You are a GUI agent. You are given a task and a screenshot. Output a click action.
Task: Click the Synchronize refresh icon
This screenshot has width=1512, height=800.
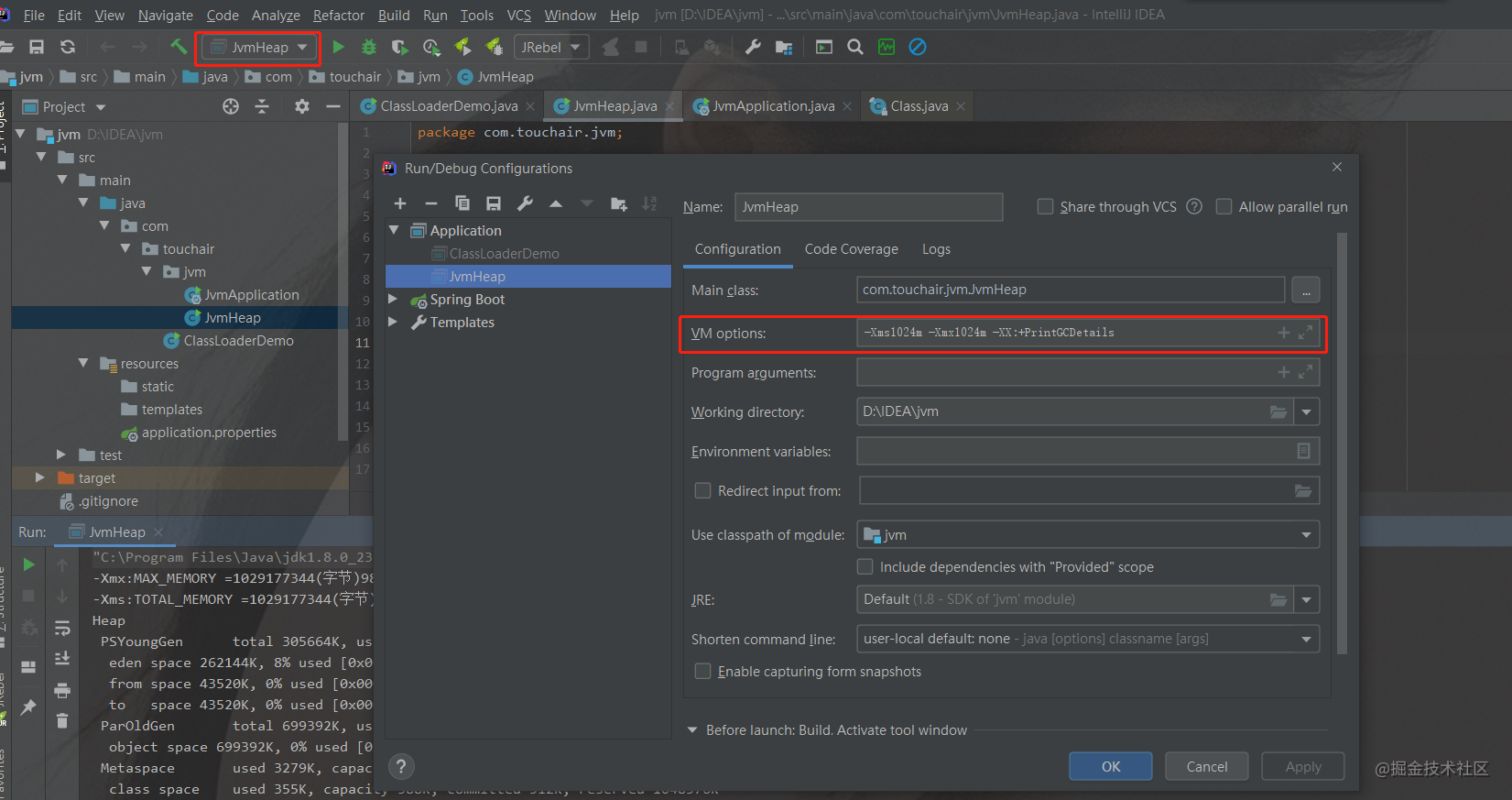click(x=68, y=47)
